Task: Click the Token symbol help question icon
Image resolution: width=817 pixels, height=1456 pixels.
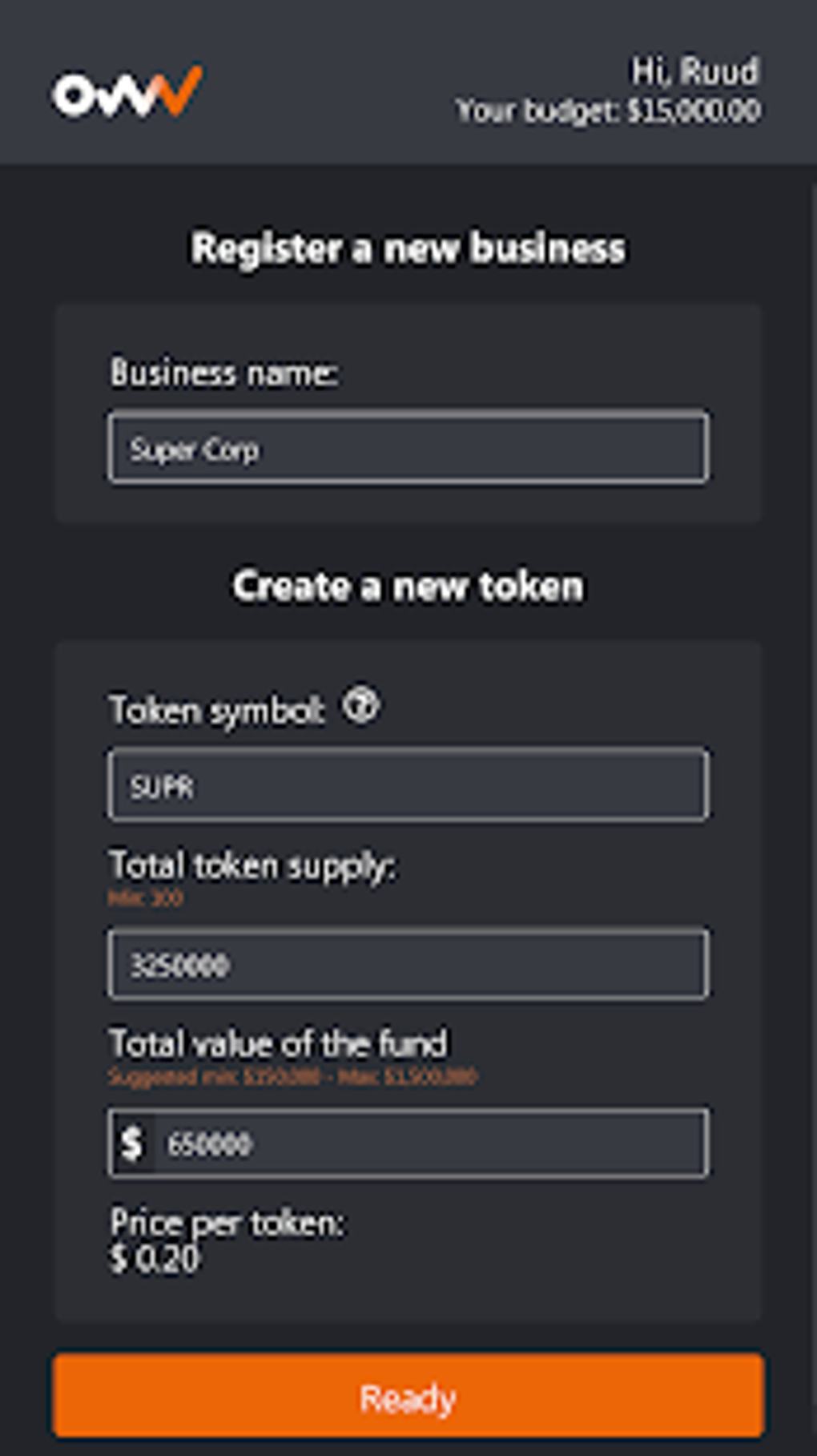Action: [x=361, y=707]
